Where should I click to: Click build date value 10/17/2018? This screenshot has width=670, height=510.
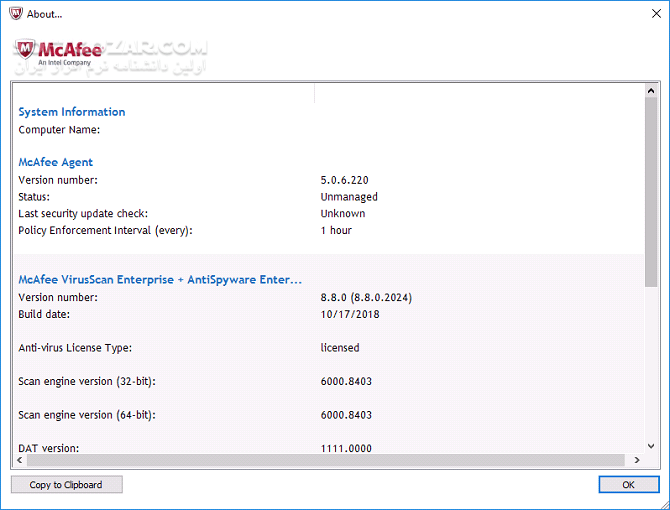[350, 314]
